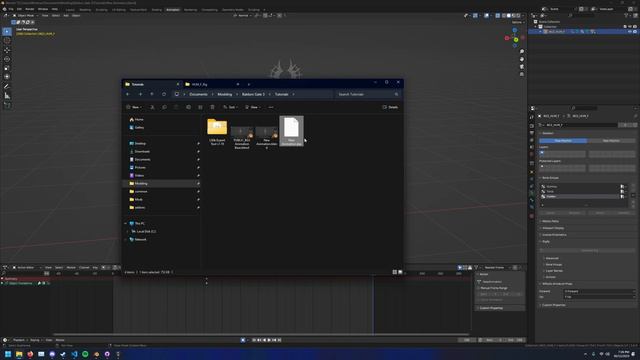The image size is (640, 360).
Task: Click the pan hand viewport gizmo
Action: (522, 59)
